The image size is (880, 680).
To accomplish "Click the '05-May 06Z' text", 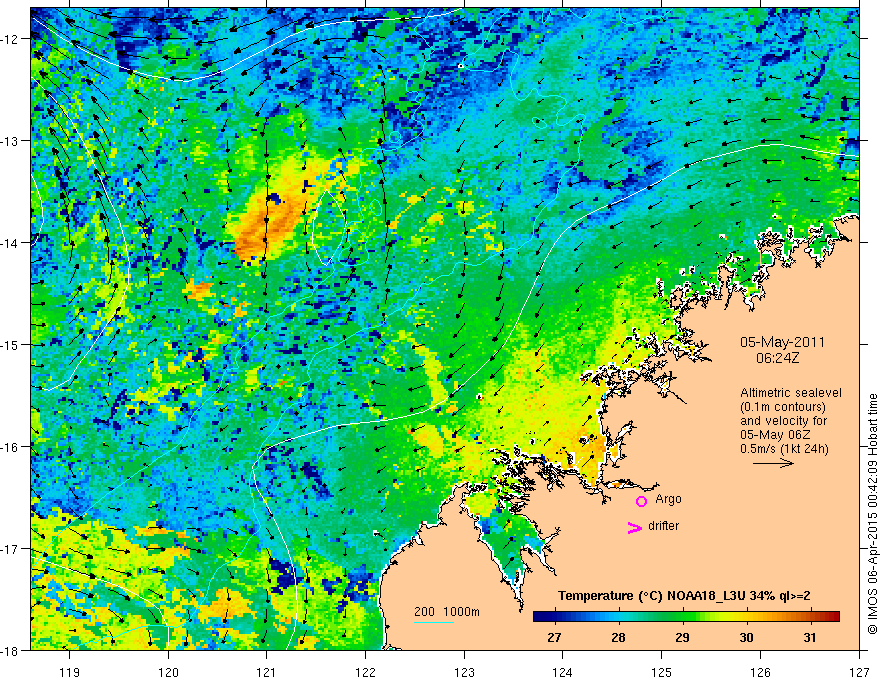I will (x=775, y=435).
